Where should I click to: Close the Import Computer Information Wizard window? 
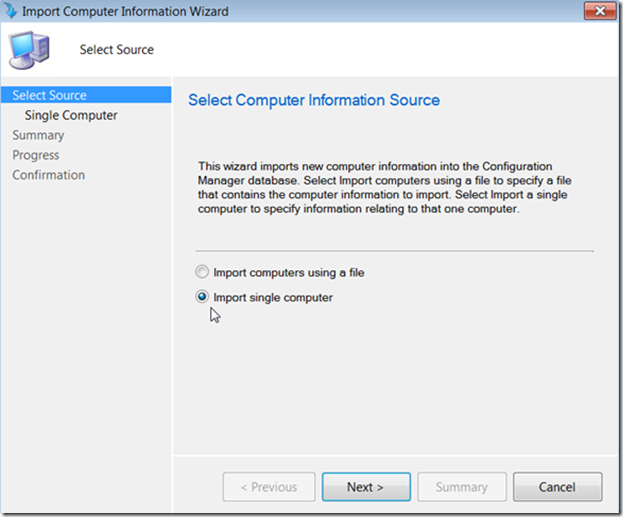pos(600,11)
